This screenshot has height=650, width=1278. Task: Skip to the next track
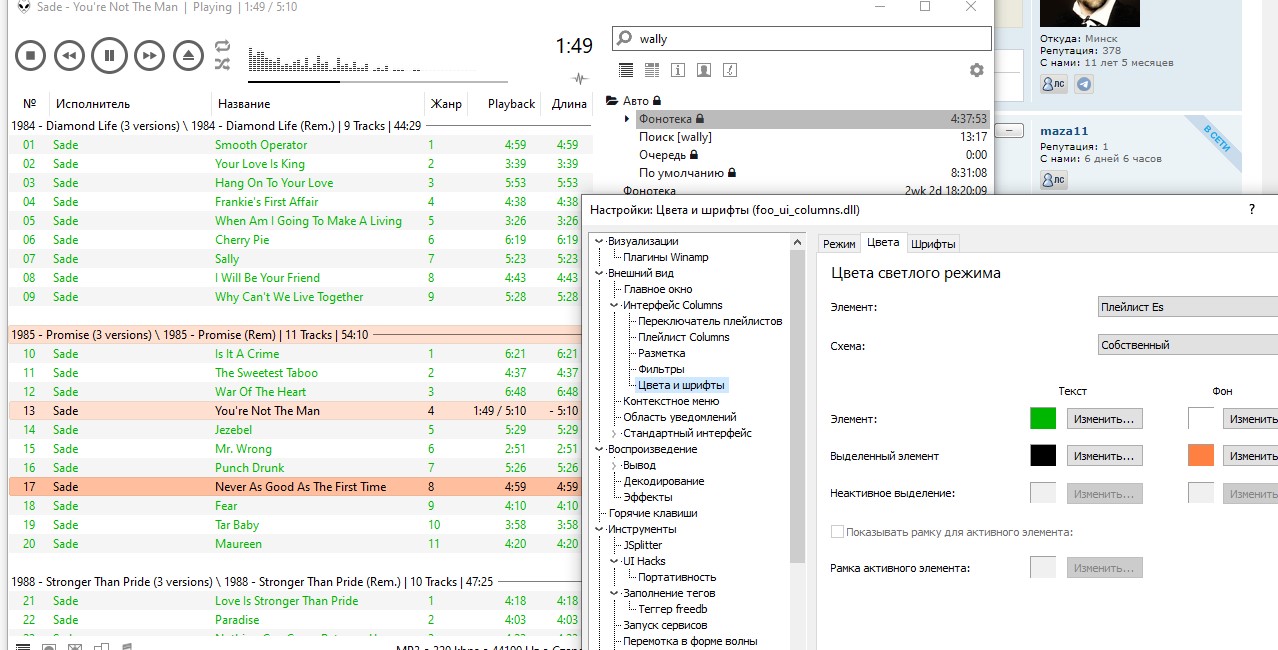(149, 55)
